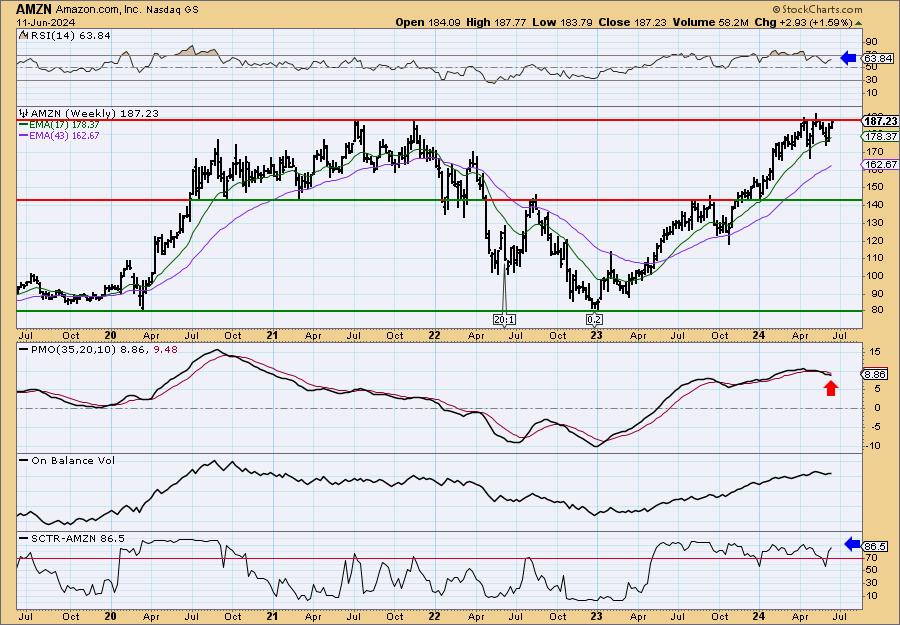This screenshot has width=900, height=625.
Task: Click the 162.67 EMA value tag on the axis
Action: pos(880,165)
